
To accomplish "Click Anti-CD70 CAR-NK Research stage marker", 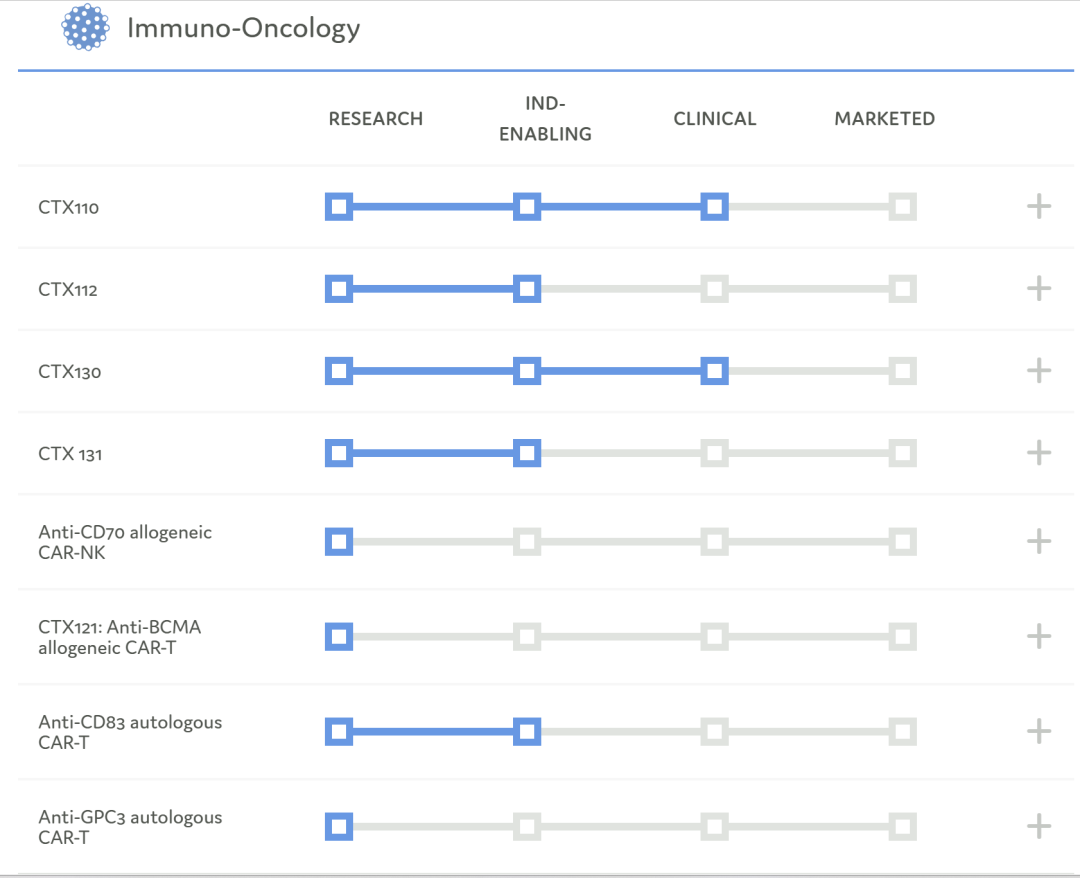I will pyautogui.click(x=339, y=542).
